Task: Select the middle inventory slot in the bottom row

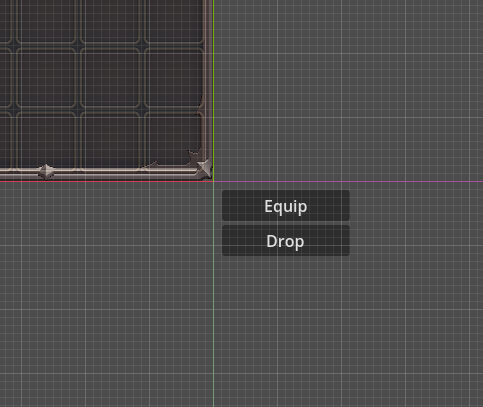Action: (110, 140)
